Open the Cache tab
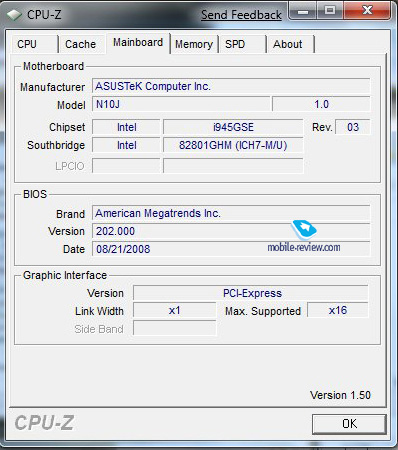398x450 pixels. 82,44
